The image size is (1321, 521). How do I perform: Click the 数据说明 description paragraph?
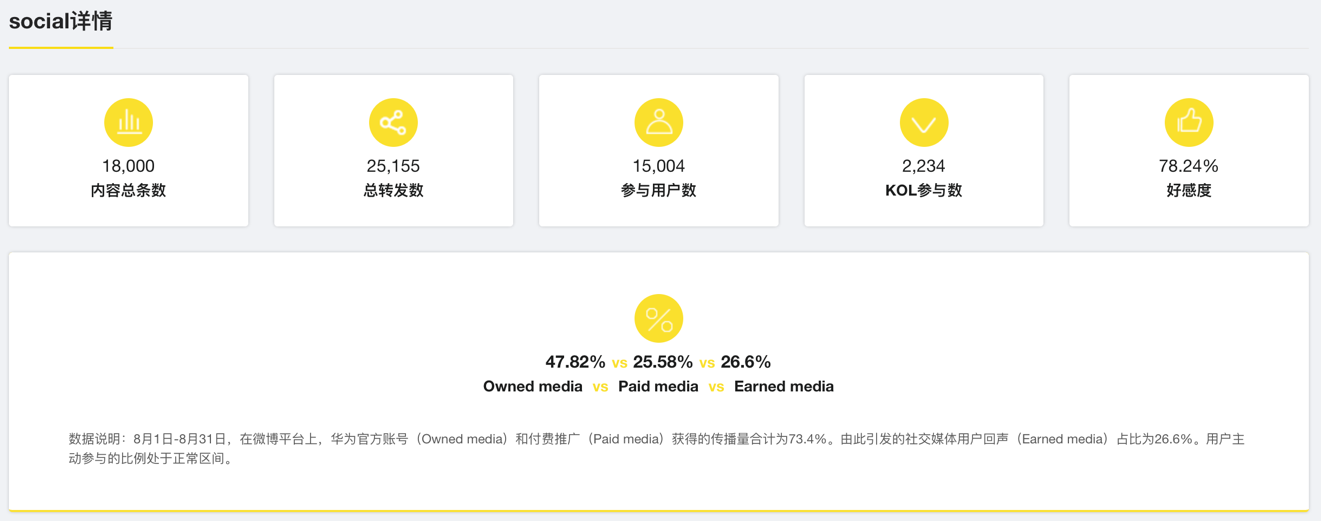pyautogui.click(x=657, y=448)
